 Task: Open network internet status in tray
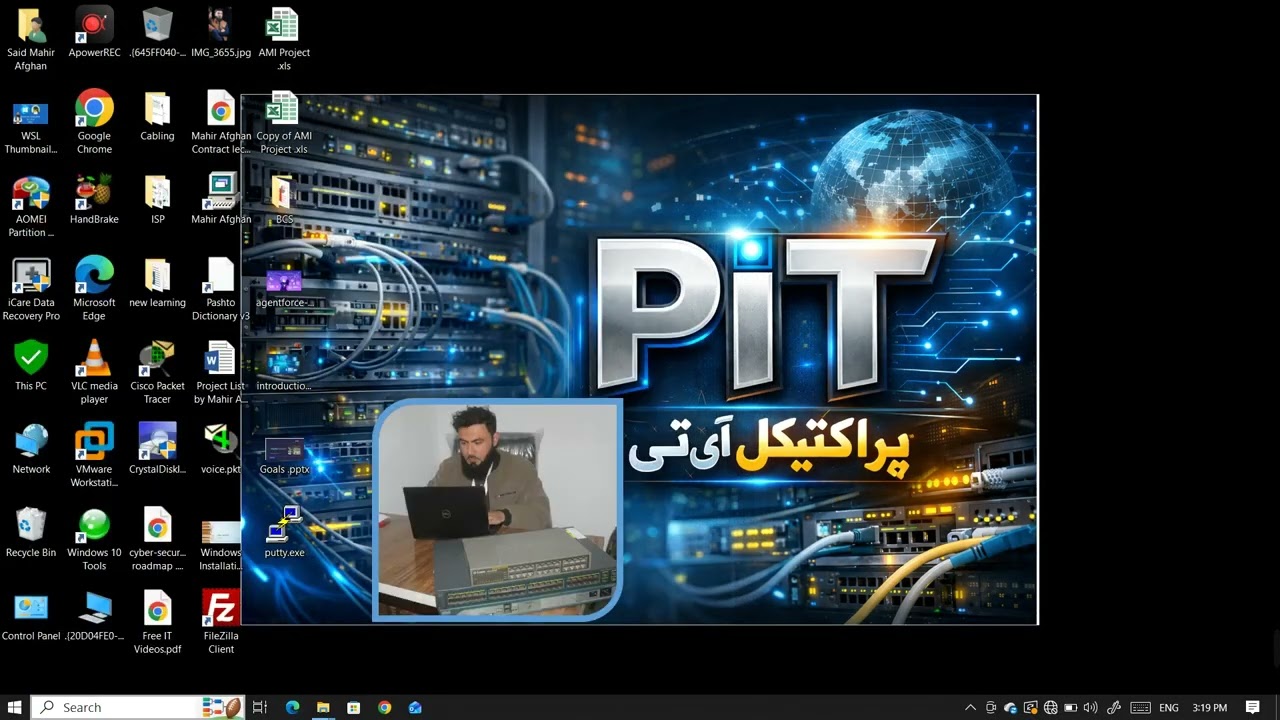(x=1051, y=707)
